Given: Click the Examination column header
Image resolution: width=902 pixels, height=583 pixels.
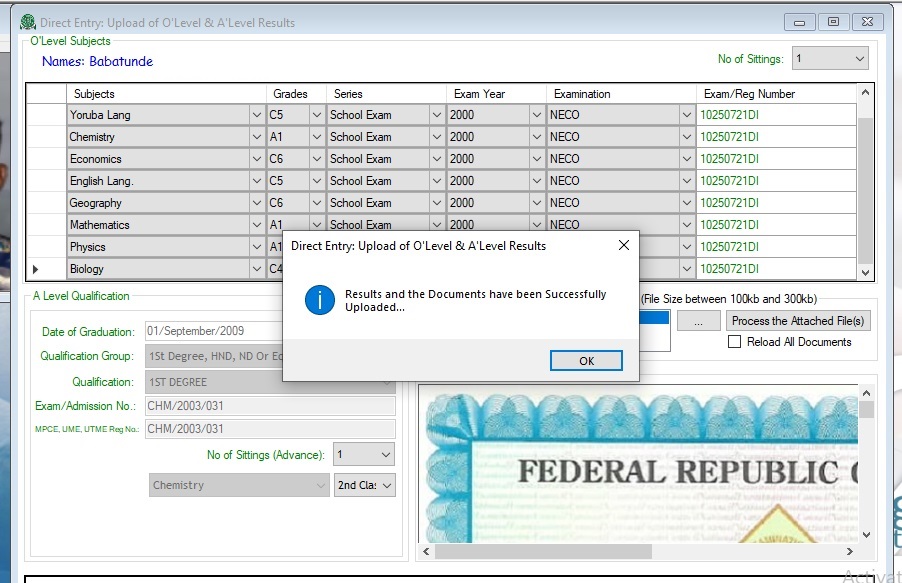Looking at the screenshot, I should point(621,94).
